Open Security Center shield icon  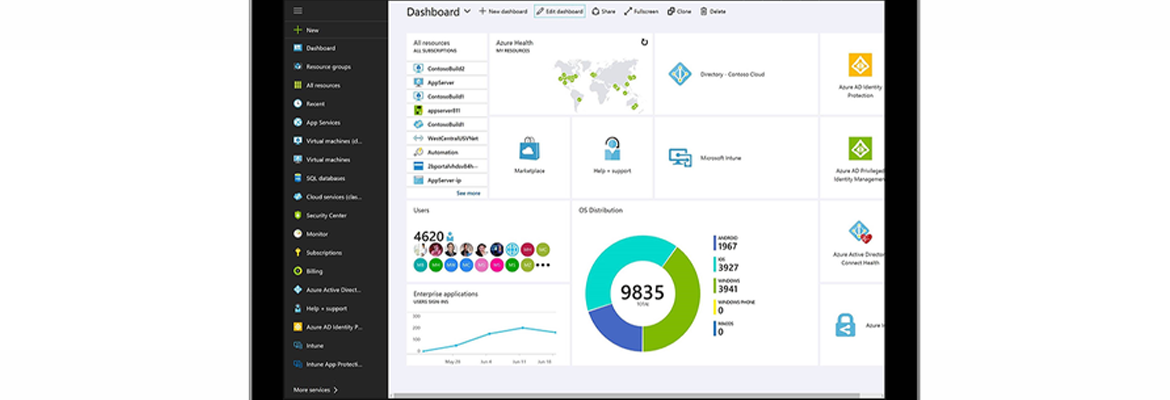click(298, 215)
